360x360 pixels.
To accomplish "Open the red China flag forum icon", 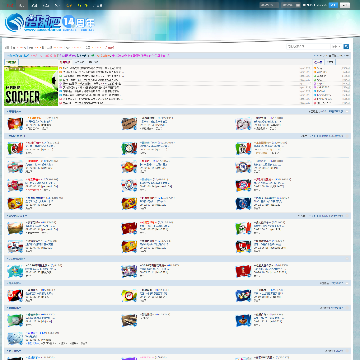I will click(129, 228).
